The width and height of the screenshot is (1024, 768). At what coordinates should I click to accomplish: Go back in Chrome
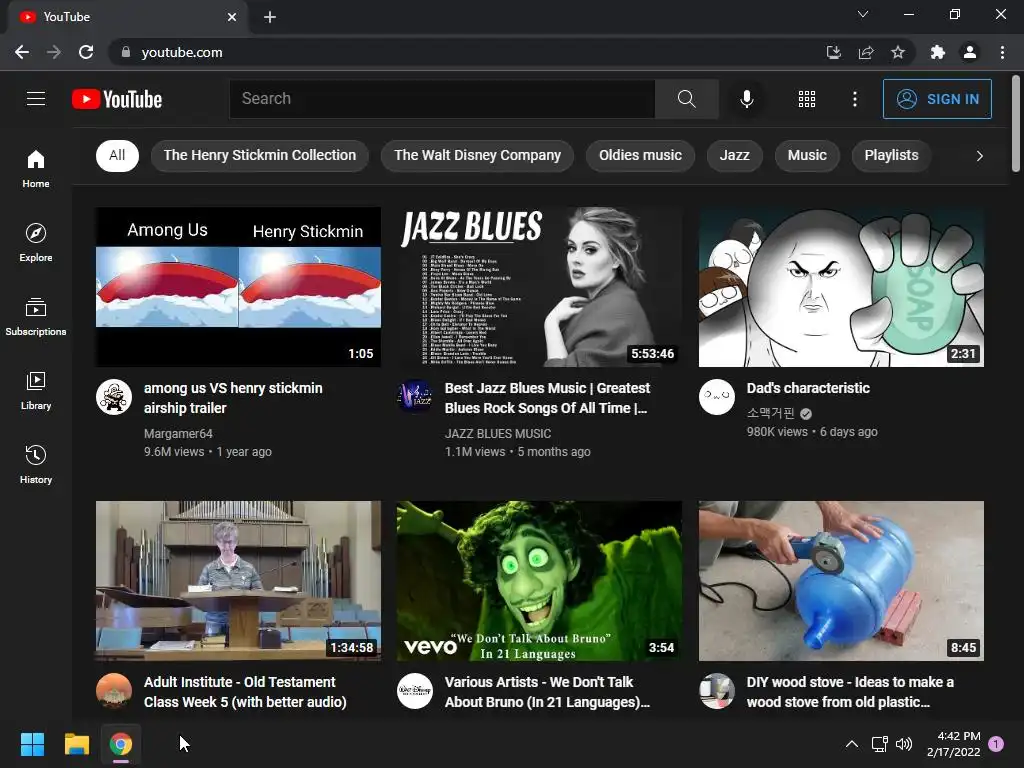pos(22,52)
